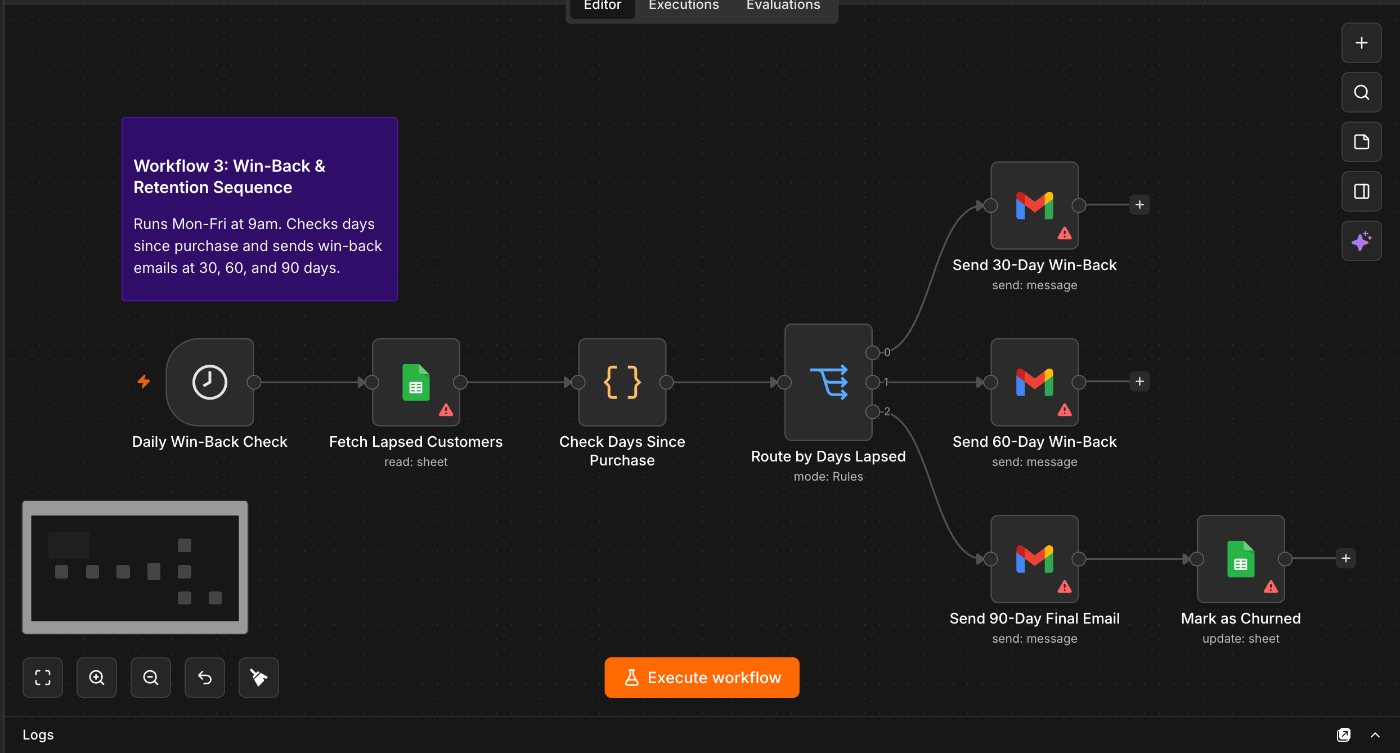Pop out the Logs panel
The image size is (1400, 753).
[1344, 735]
